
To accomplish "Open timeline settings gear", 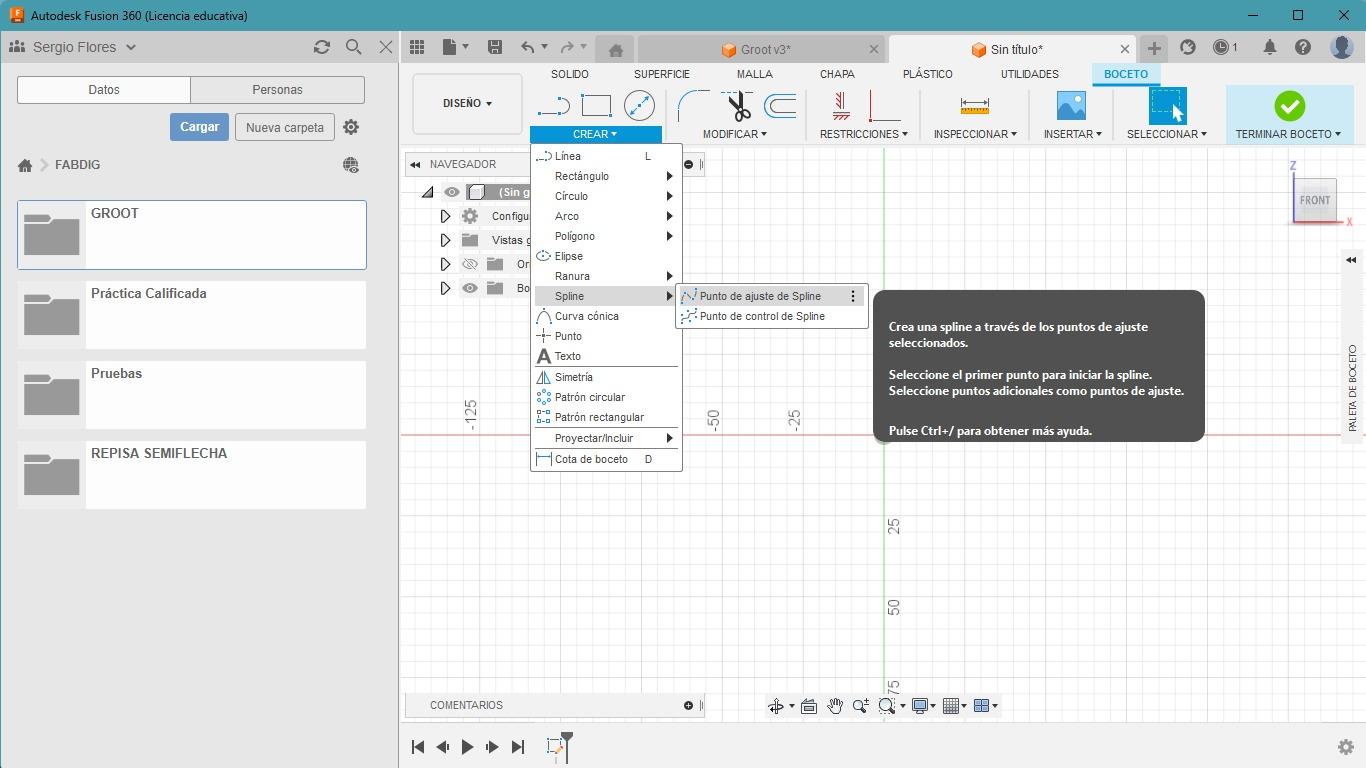I will tap(1346, 747).
